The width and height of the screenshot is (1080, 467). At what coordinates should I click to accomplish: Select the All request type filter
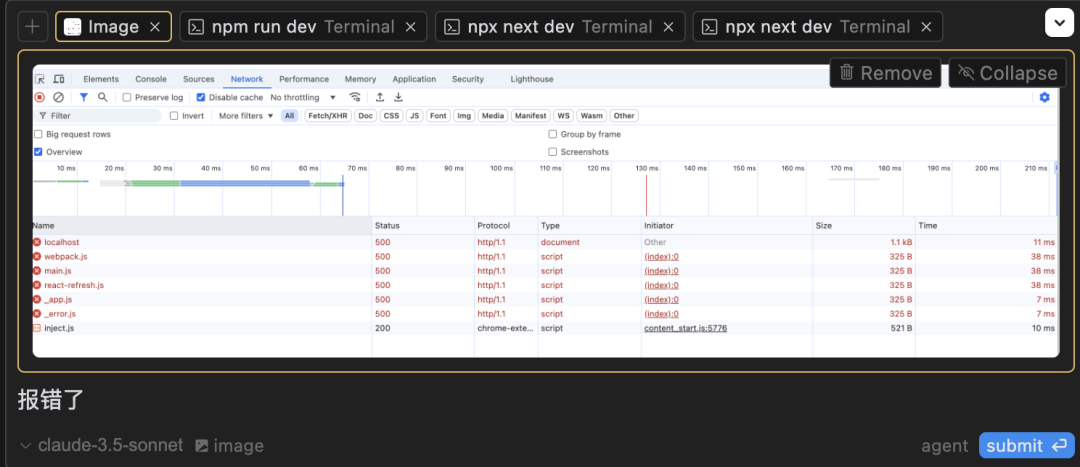click(289, 116)
